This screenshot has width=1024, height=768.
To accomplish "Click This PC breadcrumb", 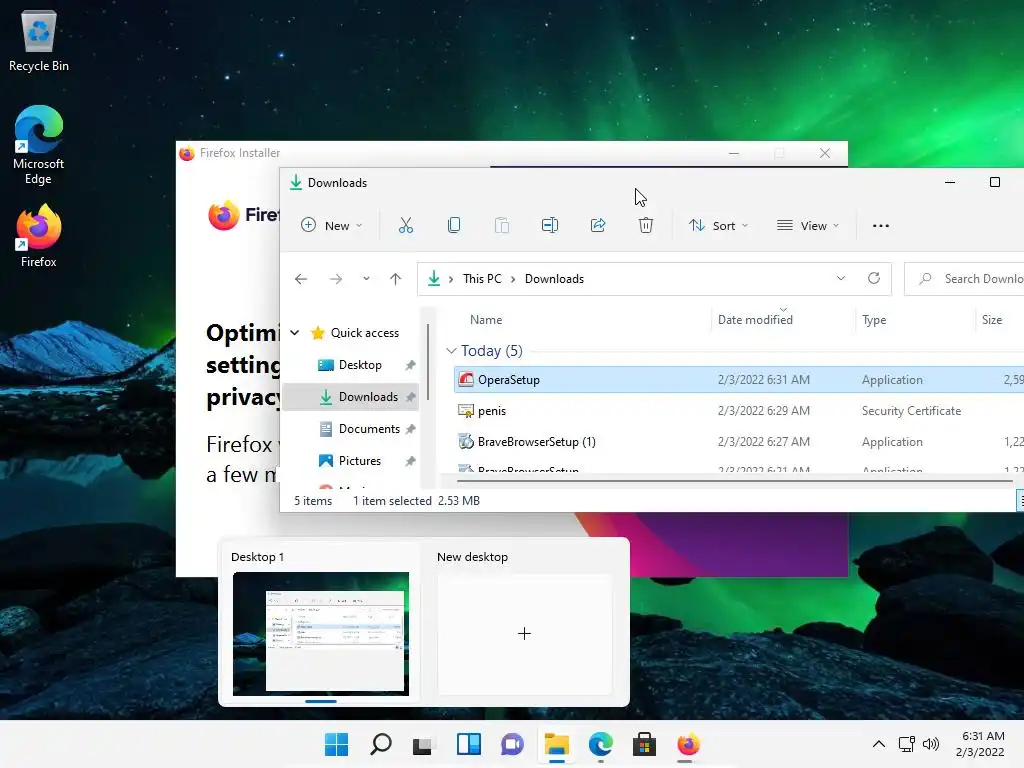I will tap(482, 279).
